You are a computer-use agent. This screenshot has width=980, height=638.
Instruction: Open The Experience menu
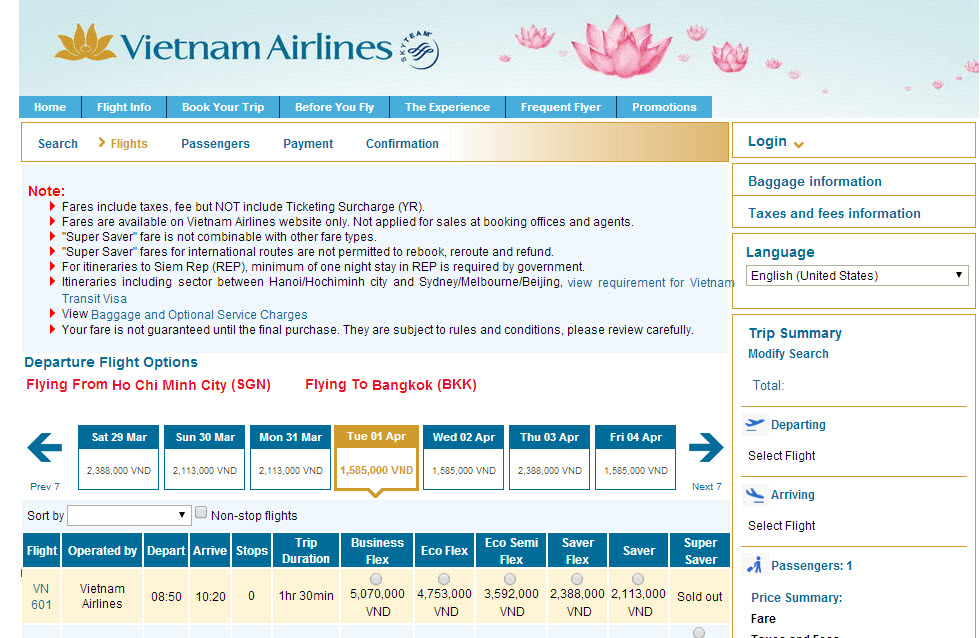pos(448,107)
